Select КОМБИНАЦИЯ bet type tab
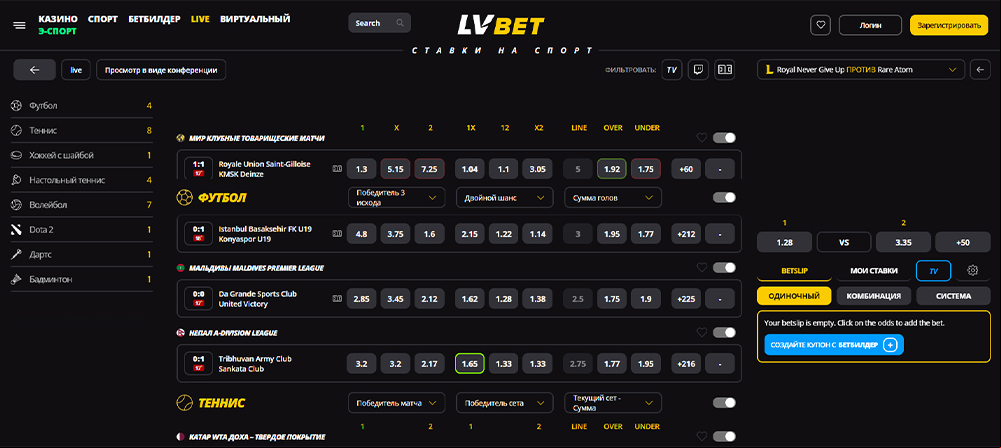 point(873,296)
